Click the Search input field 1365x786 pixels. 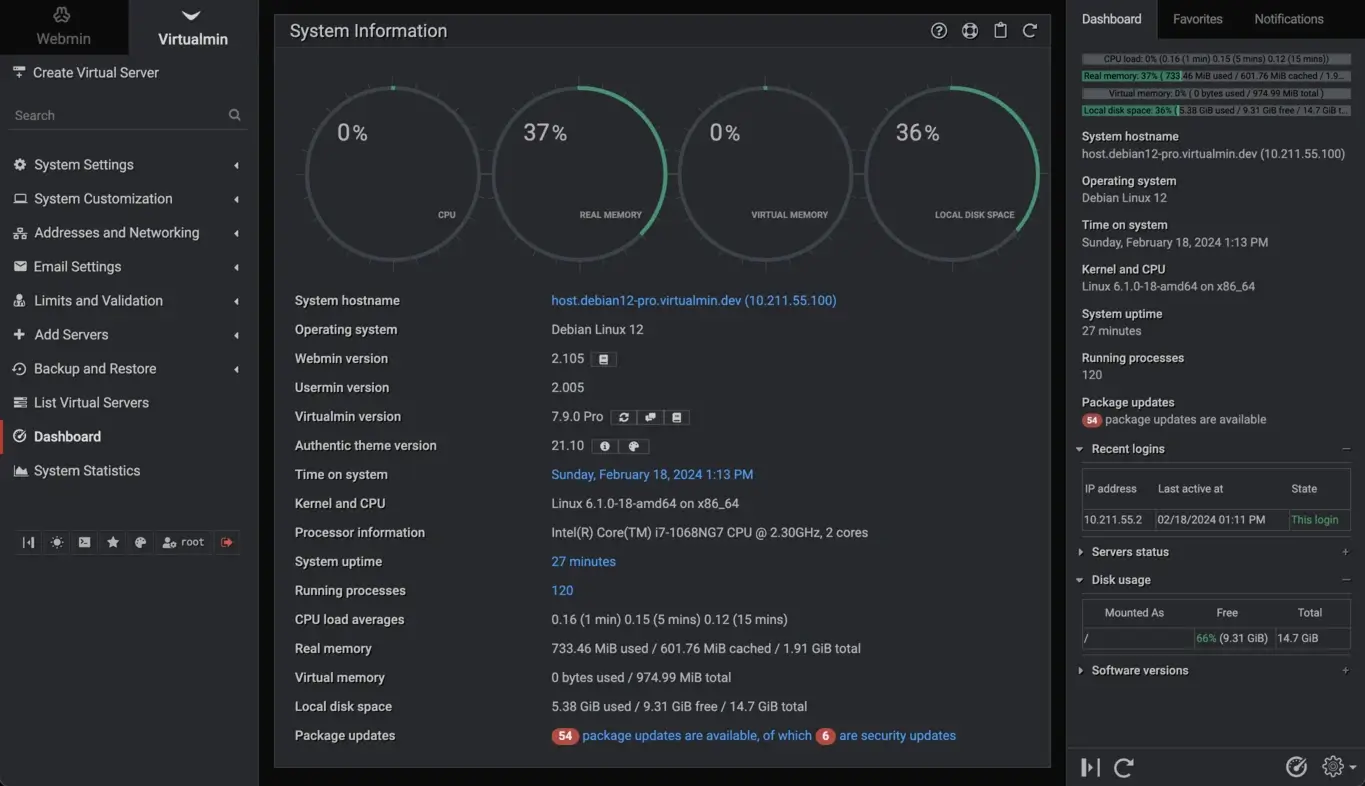(115, 114)
